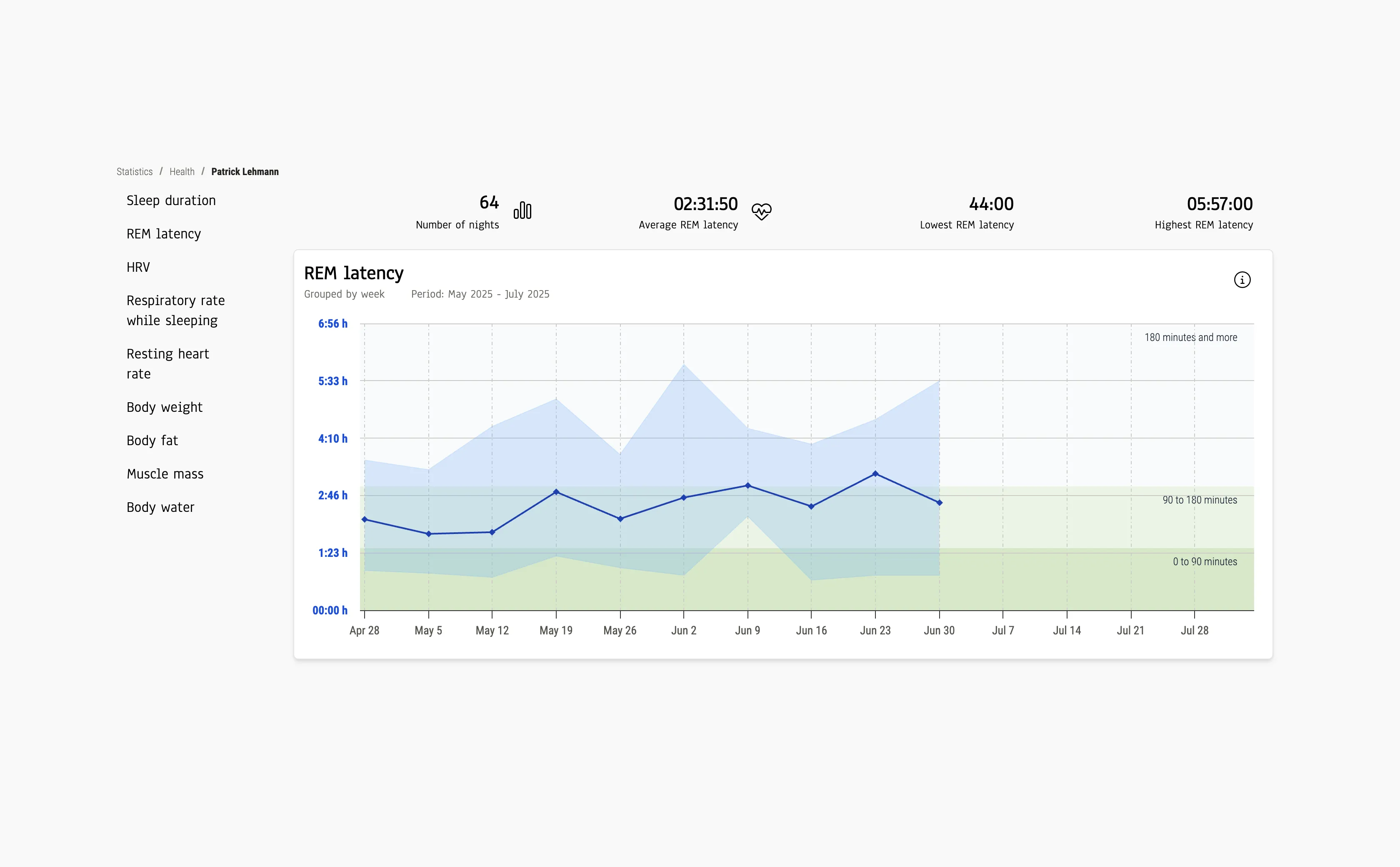The width and height of the screenshot is (1400, 867).
Task: Select Body water in sidebar
Action: point(160,507)
